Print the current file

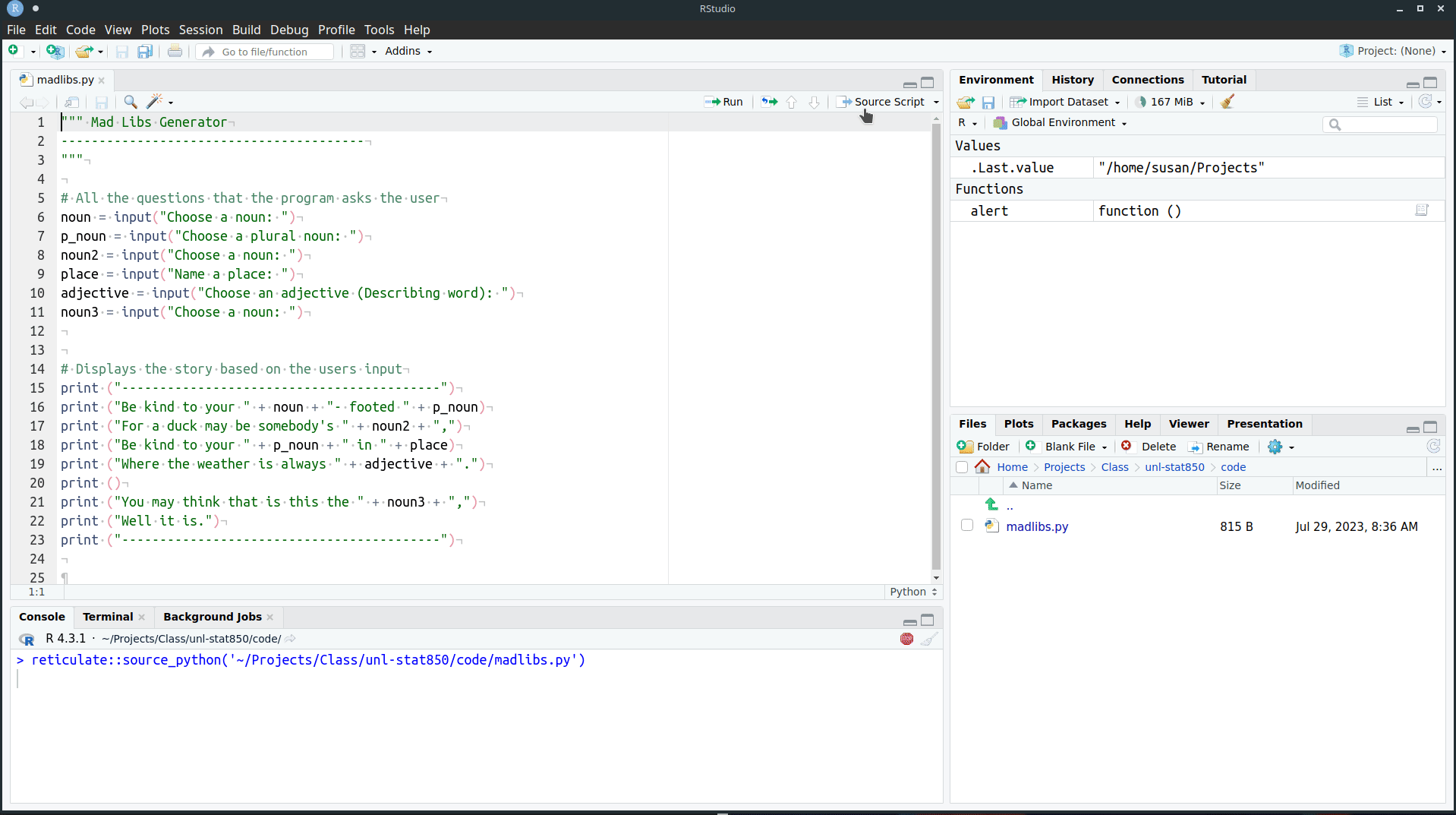click(x=175, y=51)
